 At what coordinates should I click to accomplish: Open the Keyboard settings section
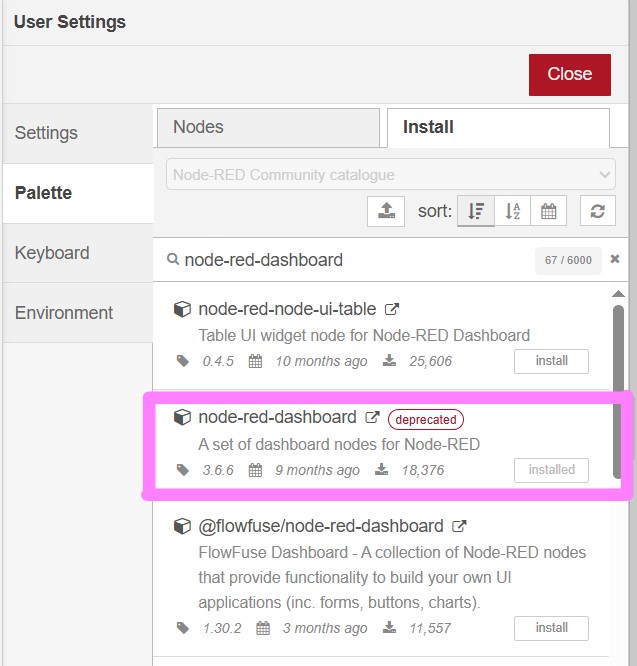click(78, 253)
